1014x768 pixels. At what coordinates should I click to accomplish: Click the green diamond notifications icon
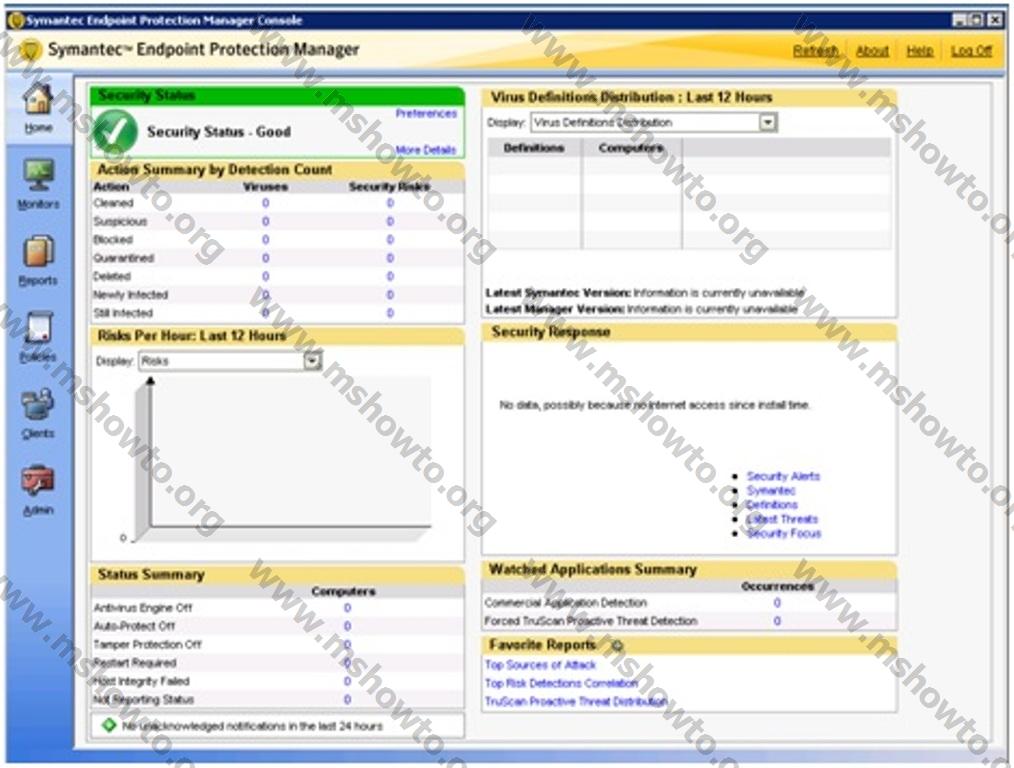(109, 725)
